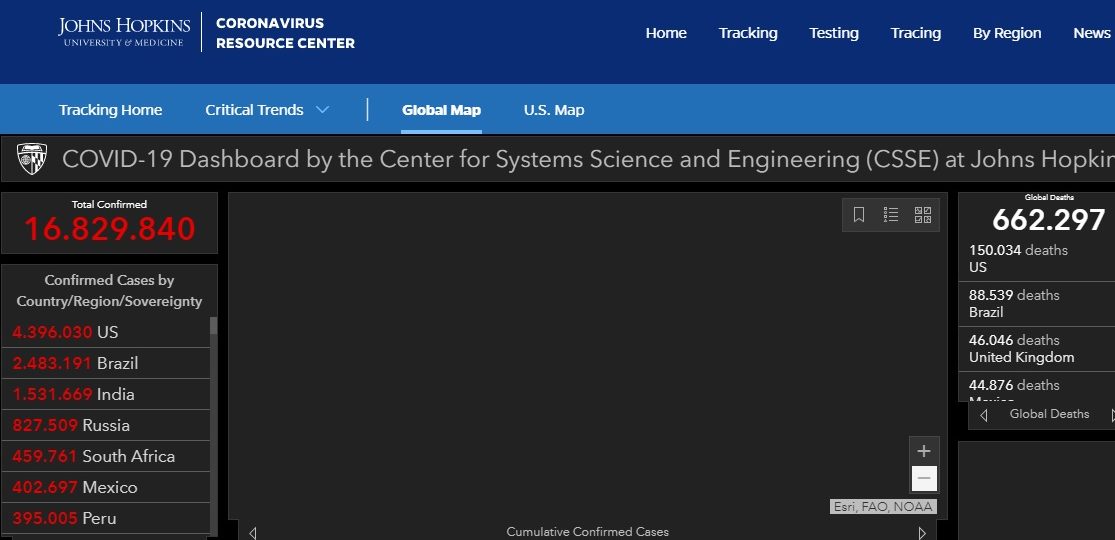Go to previous panel left of Global Deaths
Screen dimensions: 1115x540
pos(983,415)
